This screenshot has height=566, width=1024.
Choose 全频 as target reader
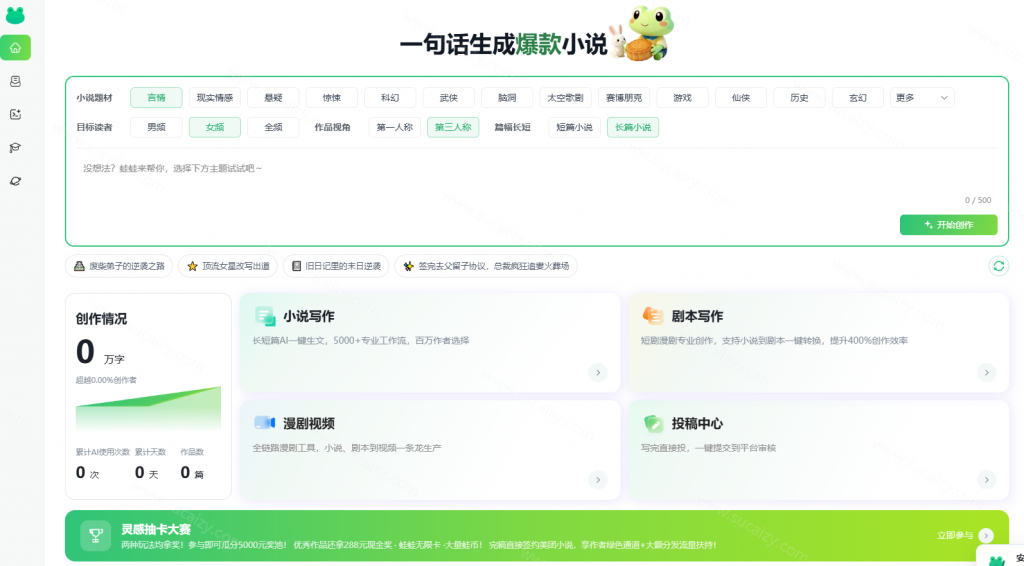pos(273,127)
